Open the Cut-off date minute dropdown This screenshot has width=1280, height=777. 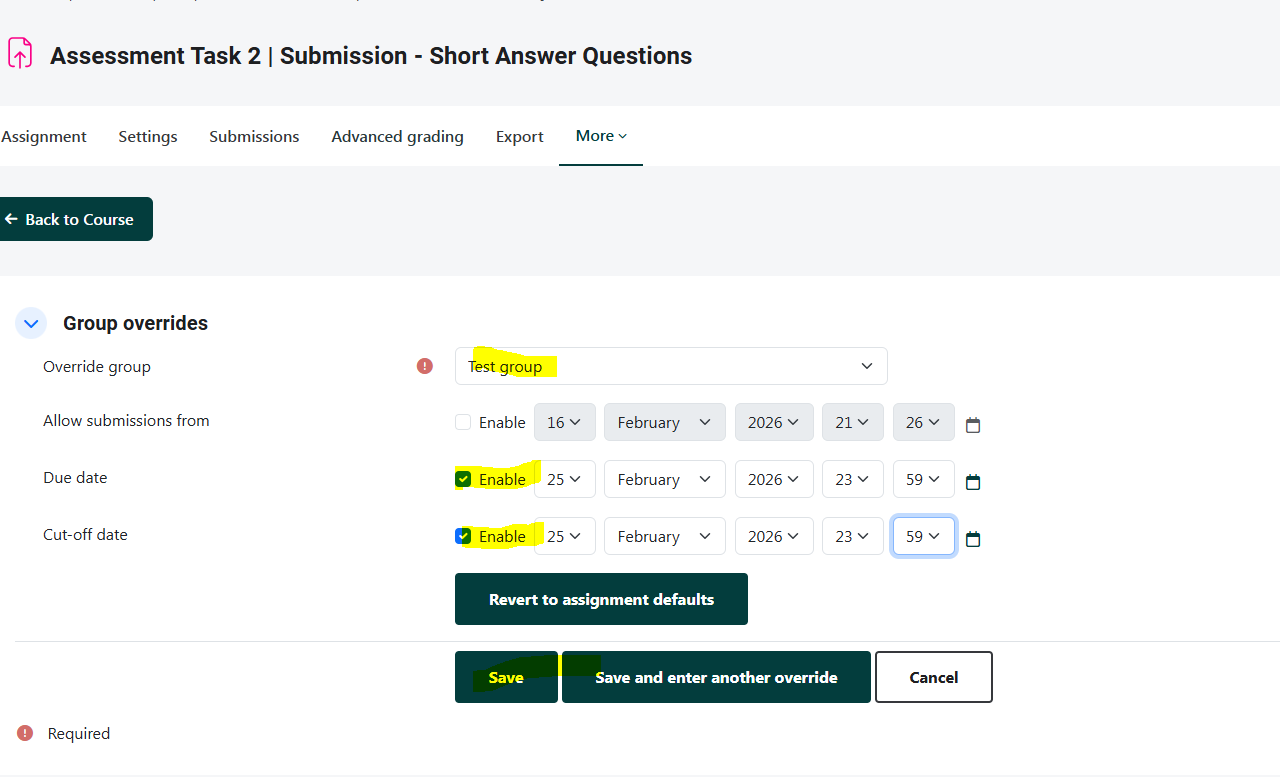click(923, 536)
